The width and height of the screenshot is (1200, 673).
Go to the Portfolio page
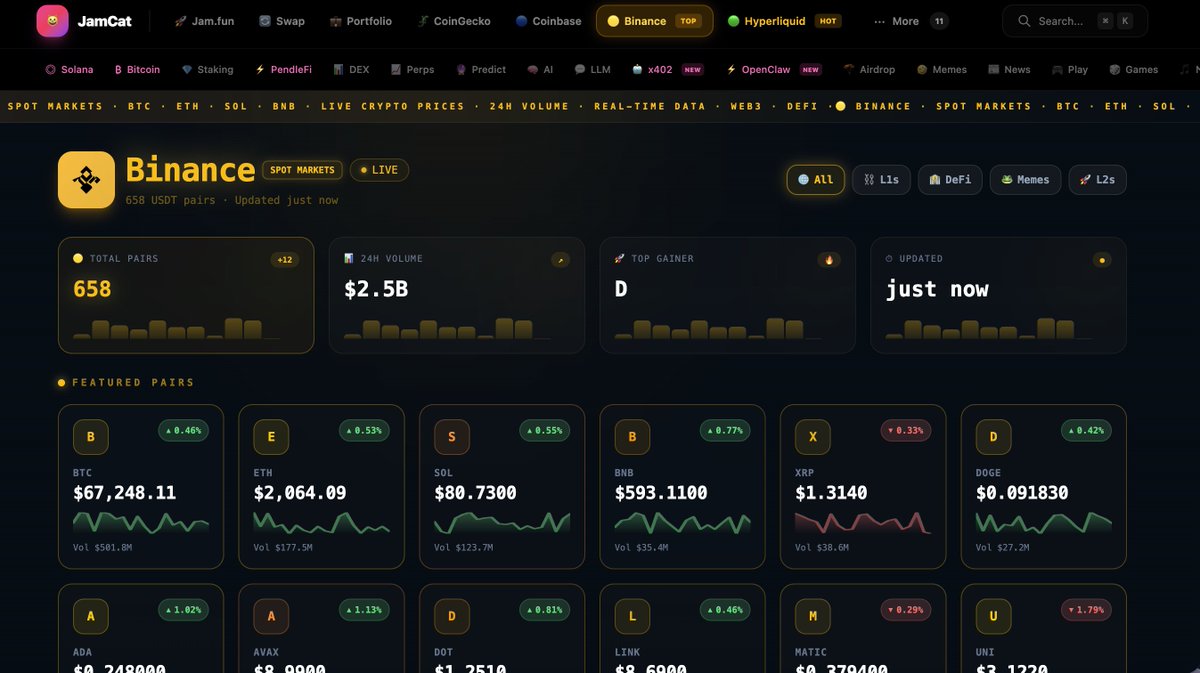click(x=361, y=21)
